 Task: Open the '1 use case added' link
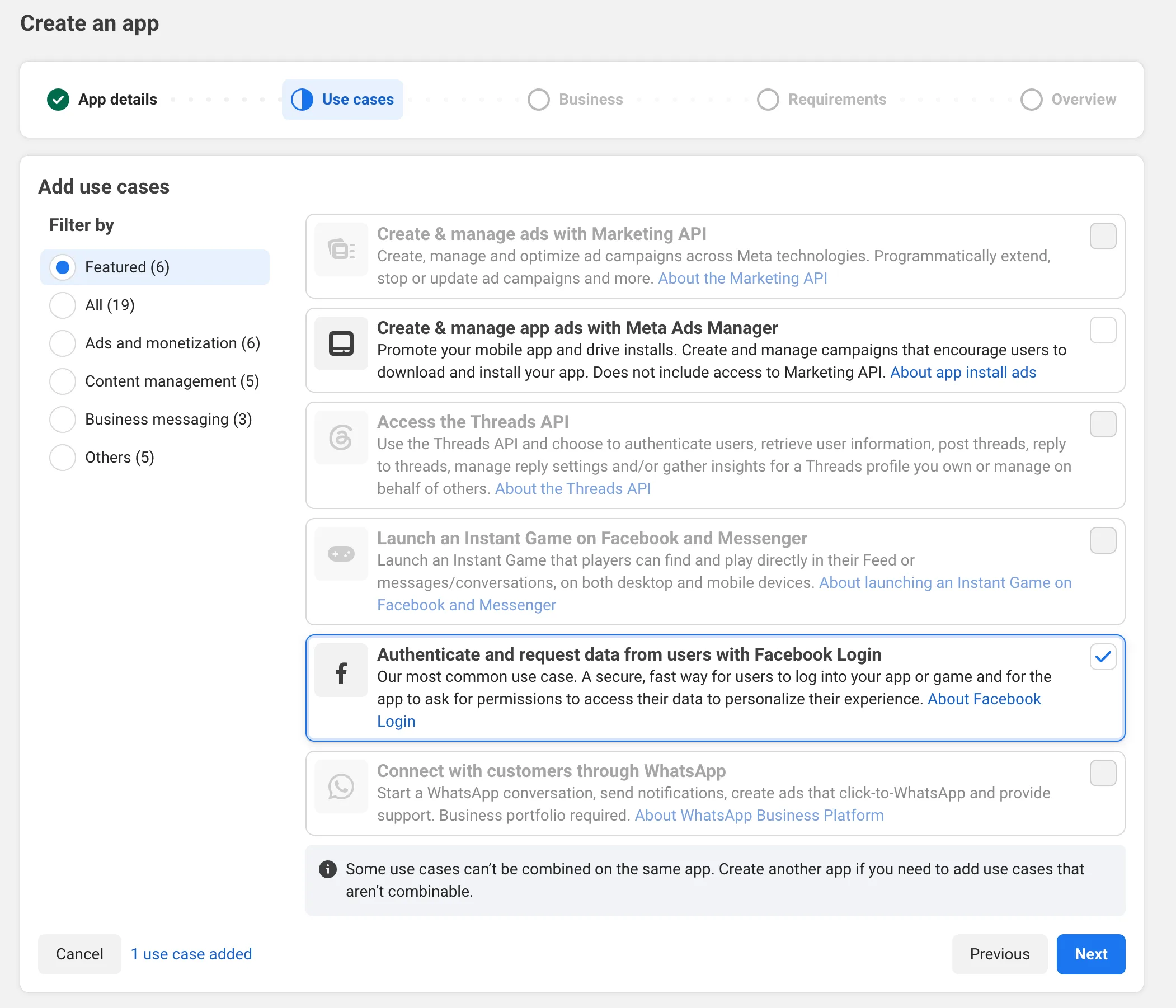pyautogui.click(x=191, y=954)
